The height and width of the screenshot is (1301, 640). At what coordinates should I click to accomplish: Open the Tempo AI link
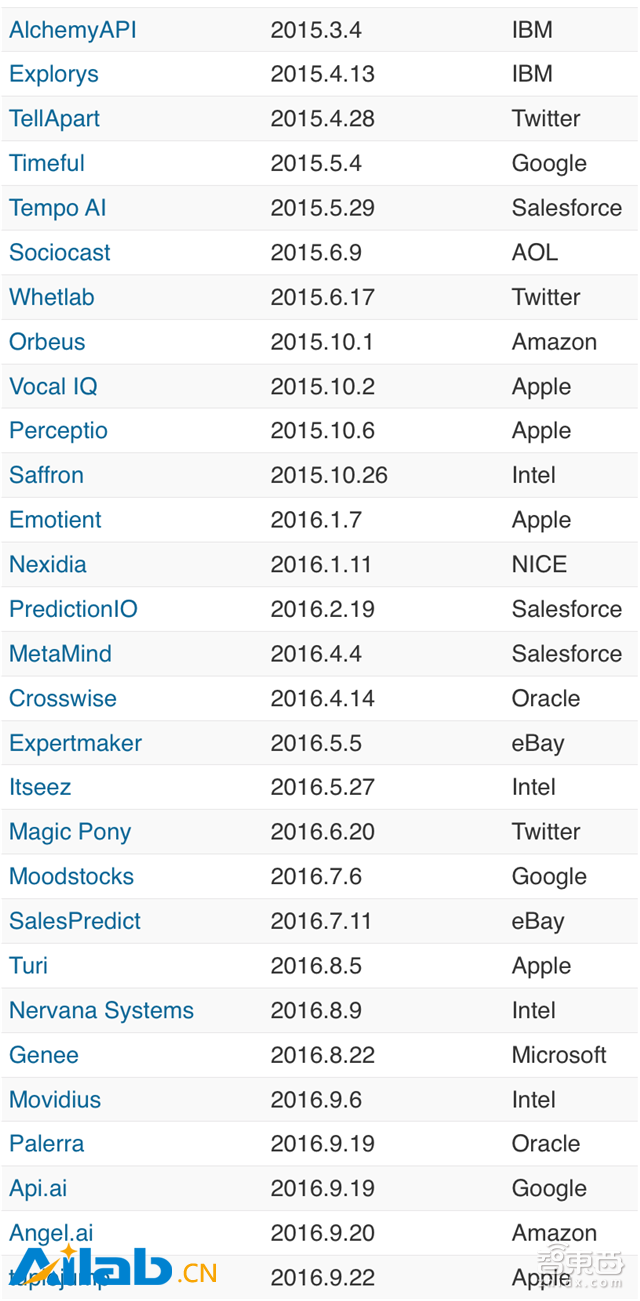pos(58,208)
